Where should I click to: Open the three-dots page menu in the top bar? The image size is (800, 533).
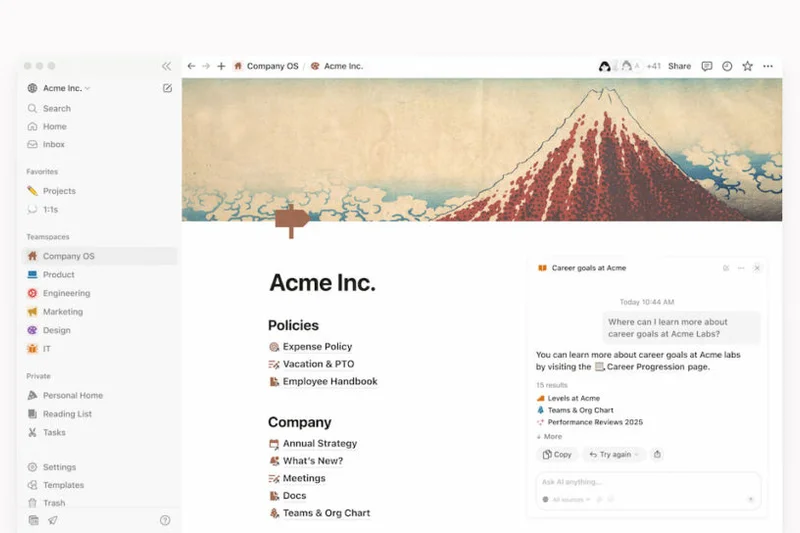768,66
